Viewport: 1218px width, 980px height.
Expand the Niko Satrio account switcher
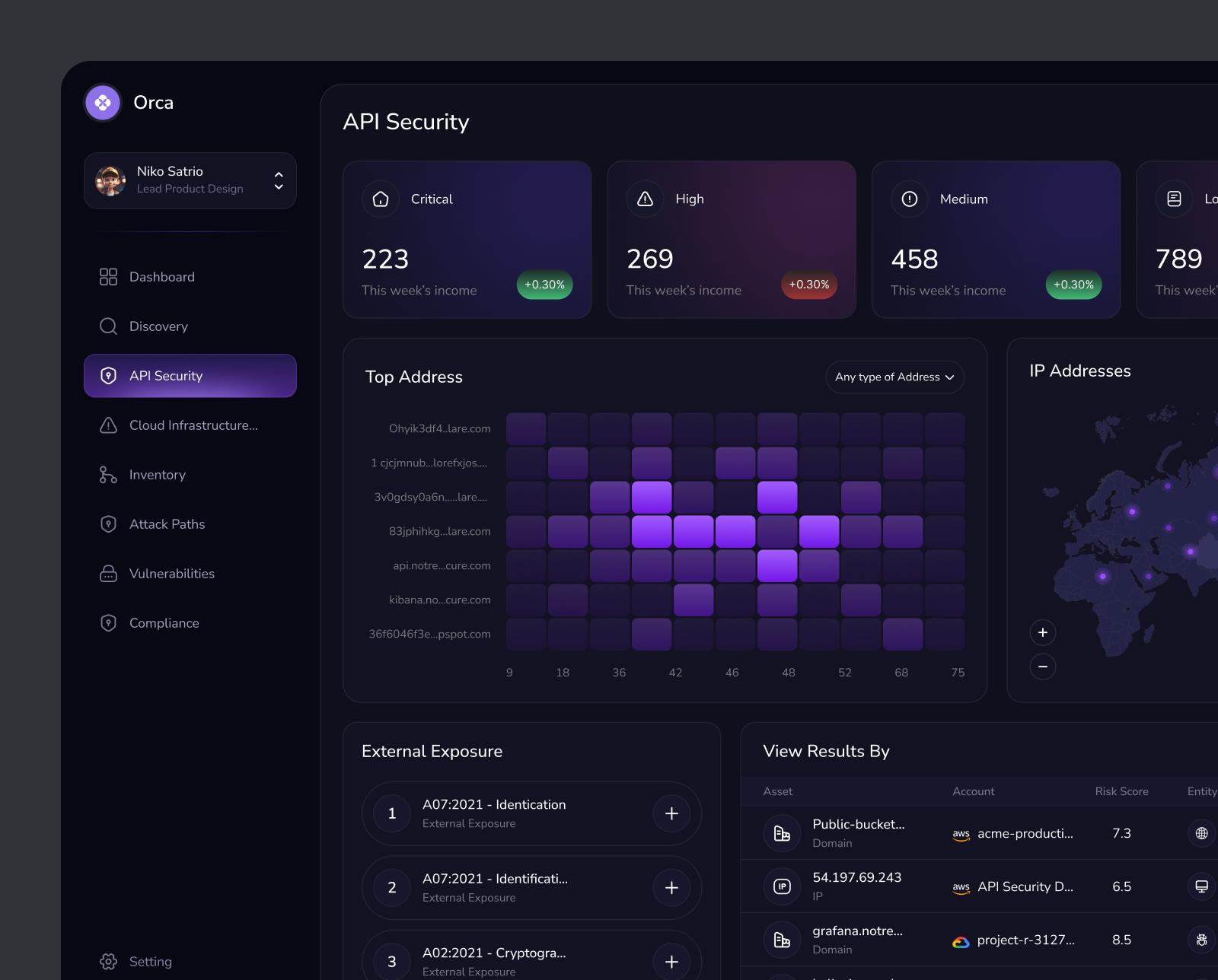tap(279, 180)
